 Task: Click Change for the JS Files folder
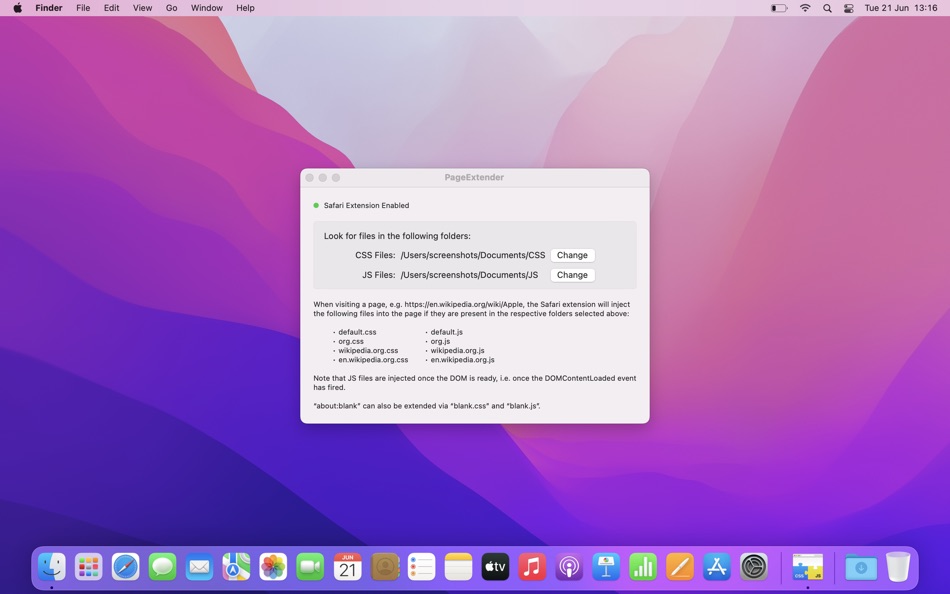(x=572, y=275)
